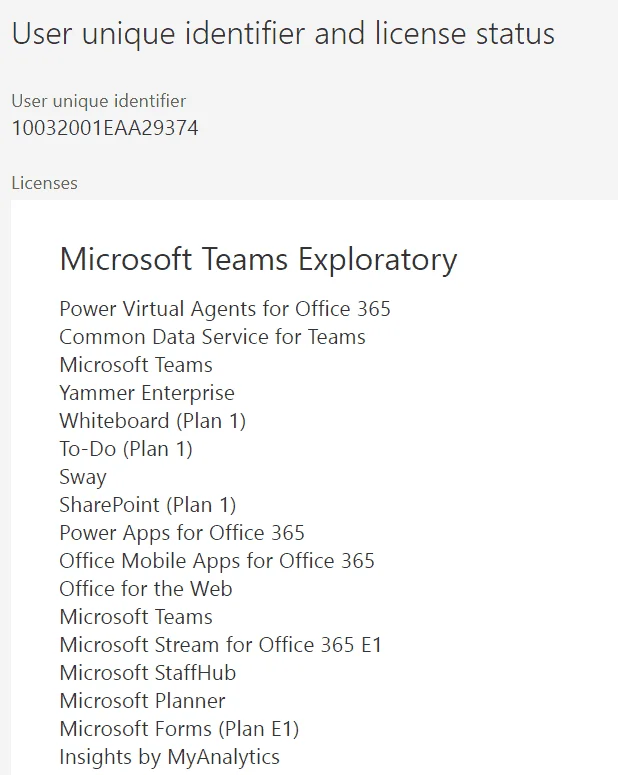Image resolution: width=618 pixels, height=775 pixels.
Task: Select the Sway license item
Action: point(83,477)
